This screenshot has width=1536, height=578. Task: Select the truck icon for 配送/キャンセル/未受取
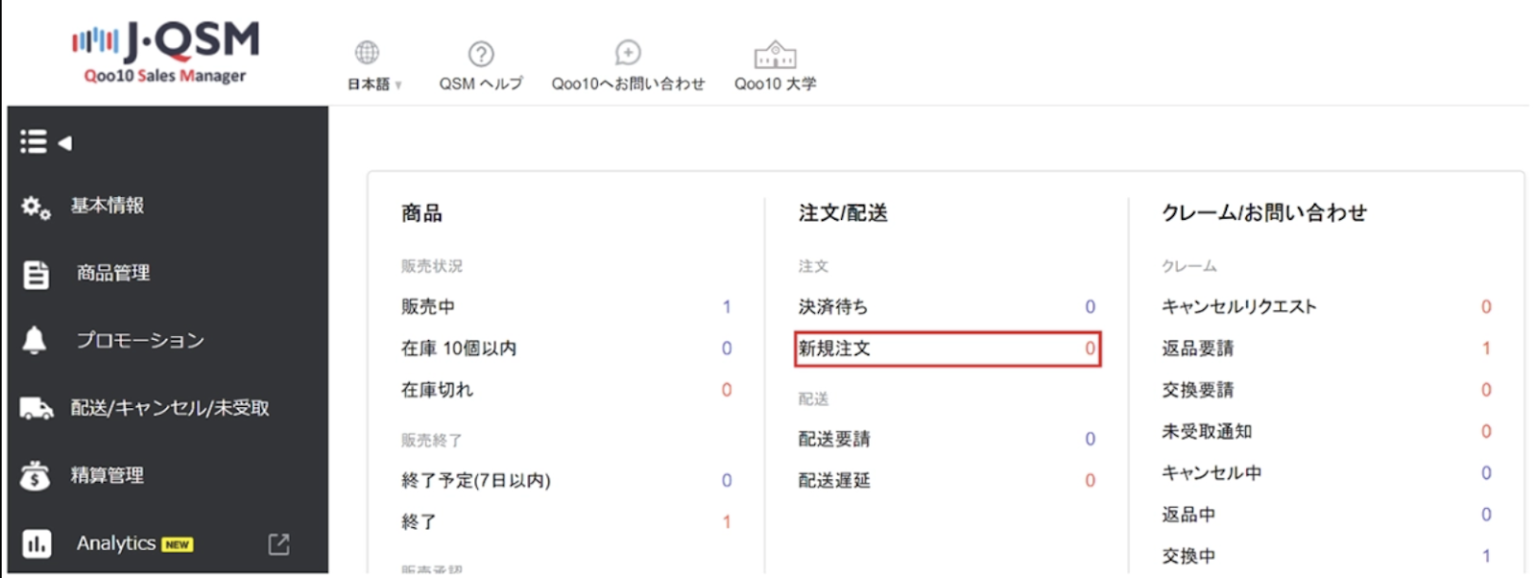tap(35, 407)
